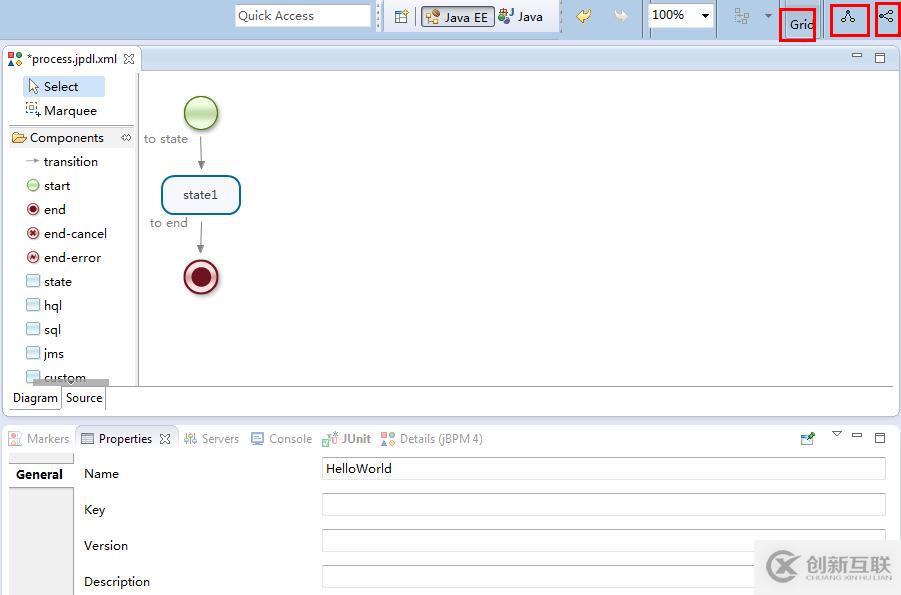Choose the Select tool in palette

coord(63,86)
